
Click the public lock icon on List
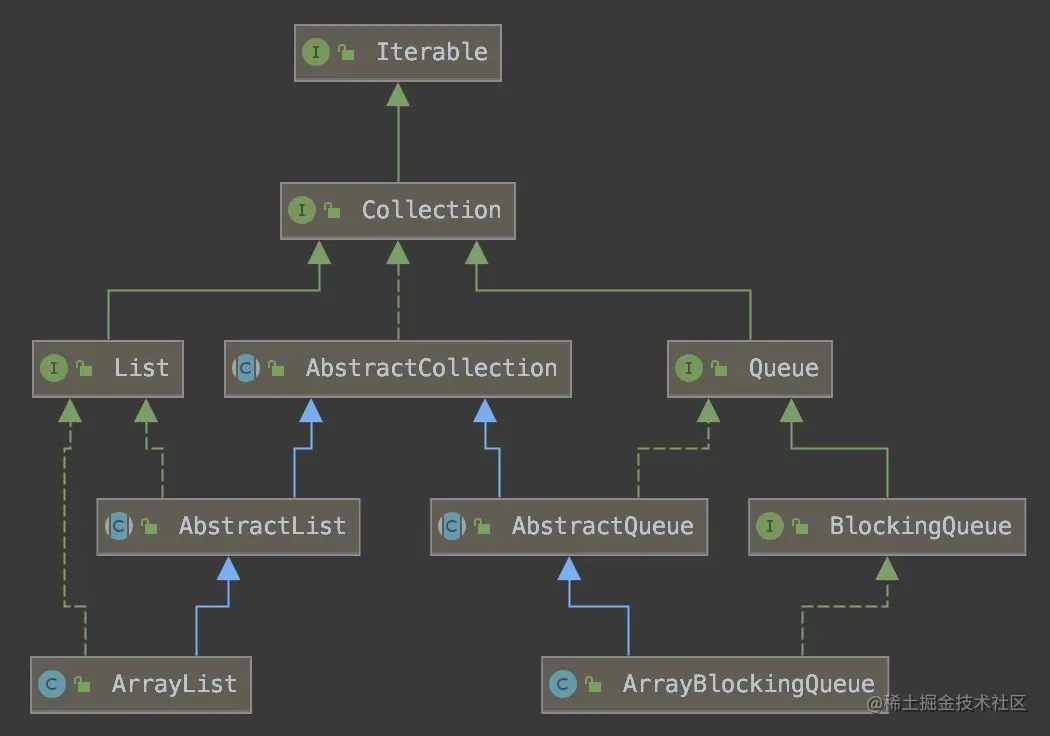(x=84, y=368)
